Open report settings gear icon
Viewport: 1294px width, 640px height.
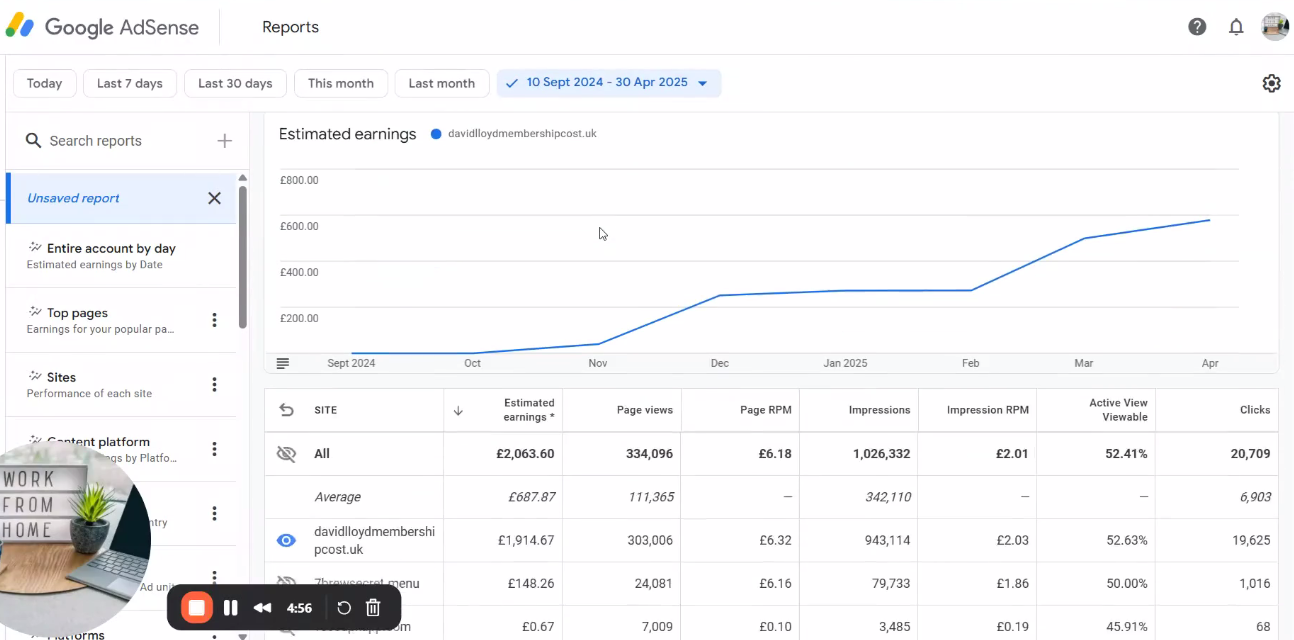[1271, 83]
